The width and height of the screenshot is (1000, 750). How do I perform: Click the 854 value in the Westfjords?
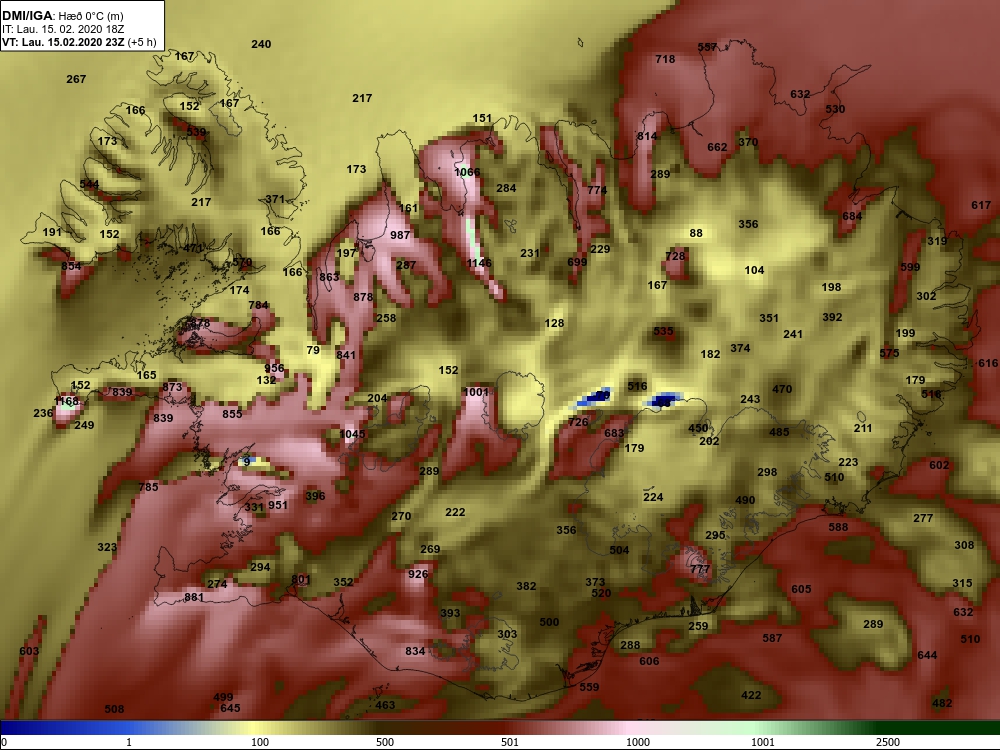pos(71,266)
